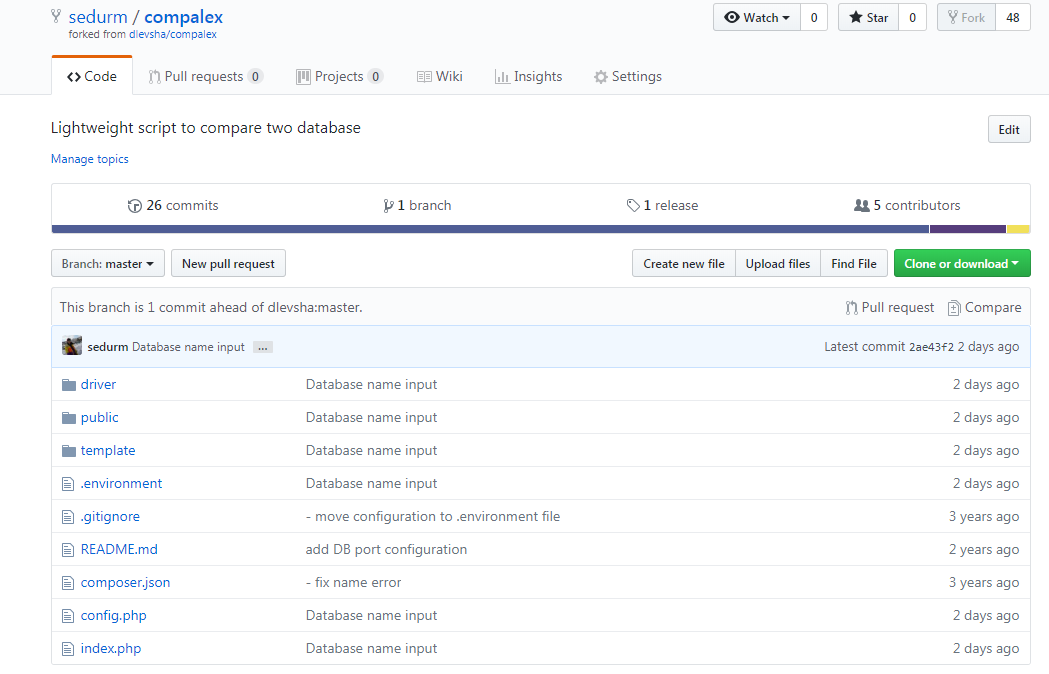Switch to the Code tab
This screenshot has height=674, width=1049.
click(92, 76)
